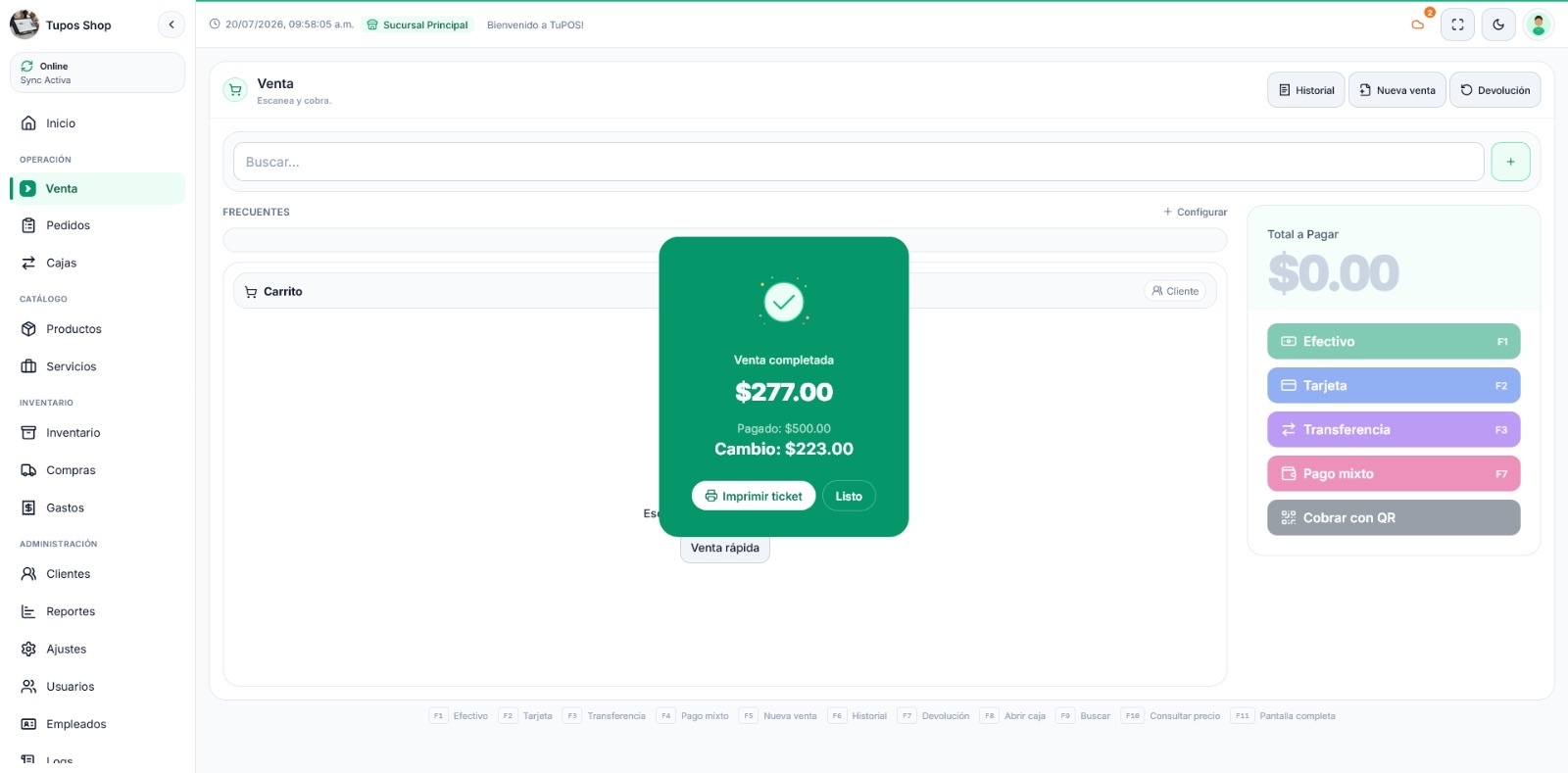The width and height of the screenshot is (1568, 773).
Task: Click the F2 Tarjeta shortcut hint
Action: pyautogui.click(x=526, y=716)
